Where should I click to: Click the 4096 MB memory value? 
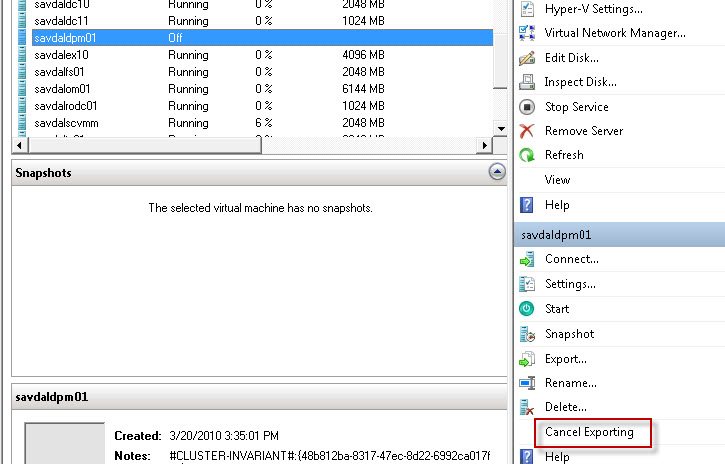[x=363, y=55]
